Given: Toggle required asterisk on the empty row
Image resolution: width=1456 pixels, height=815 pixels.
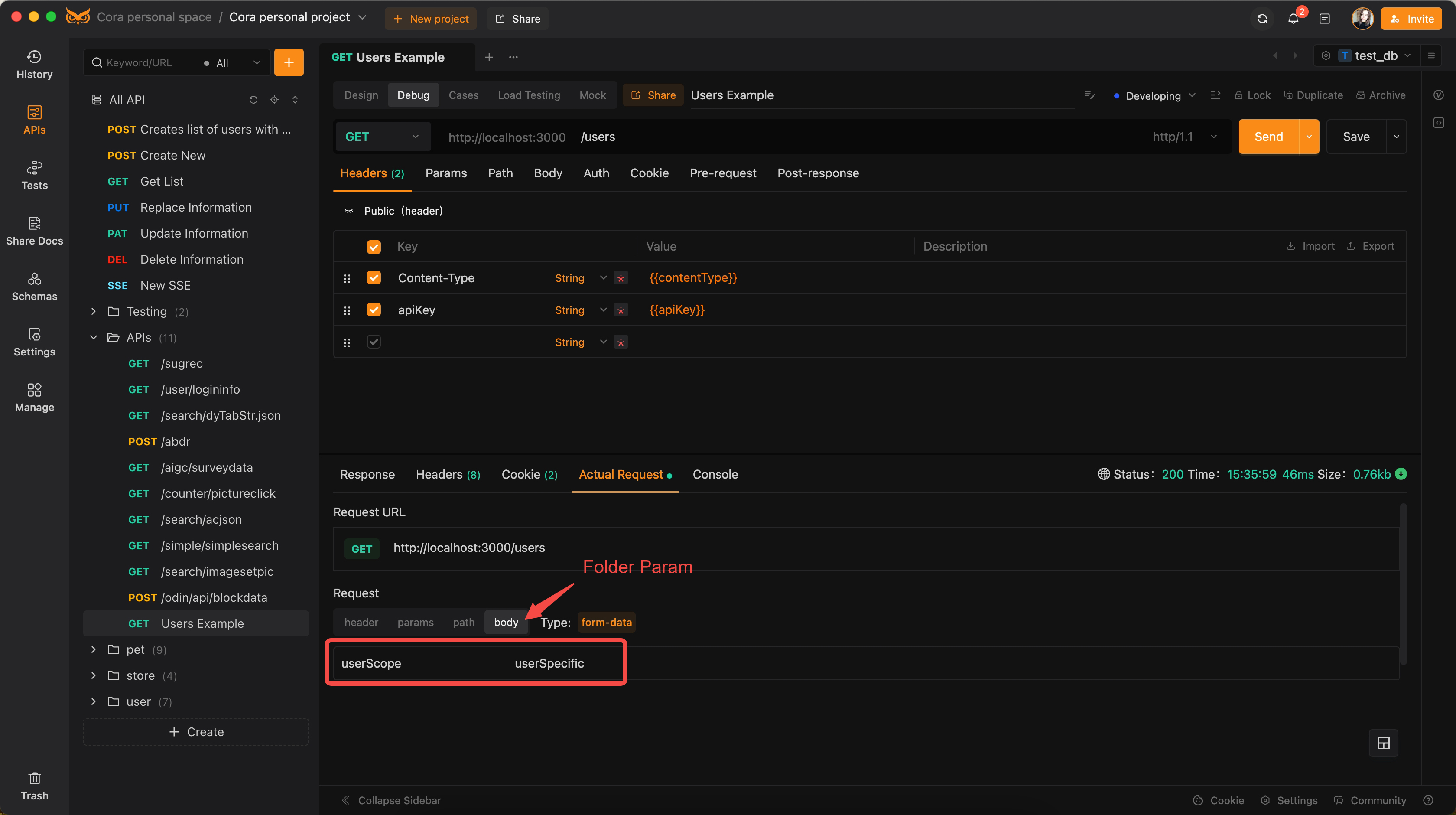Looking at the screenshot, I should coord(621,342).
